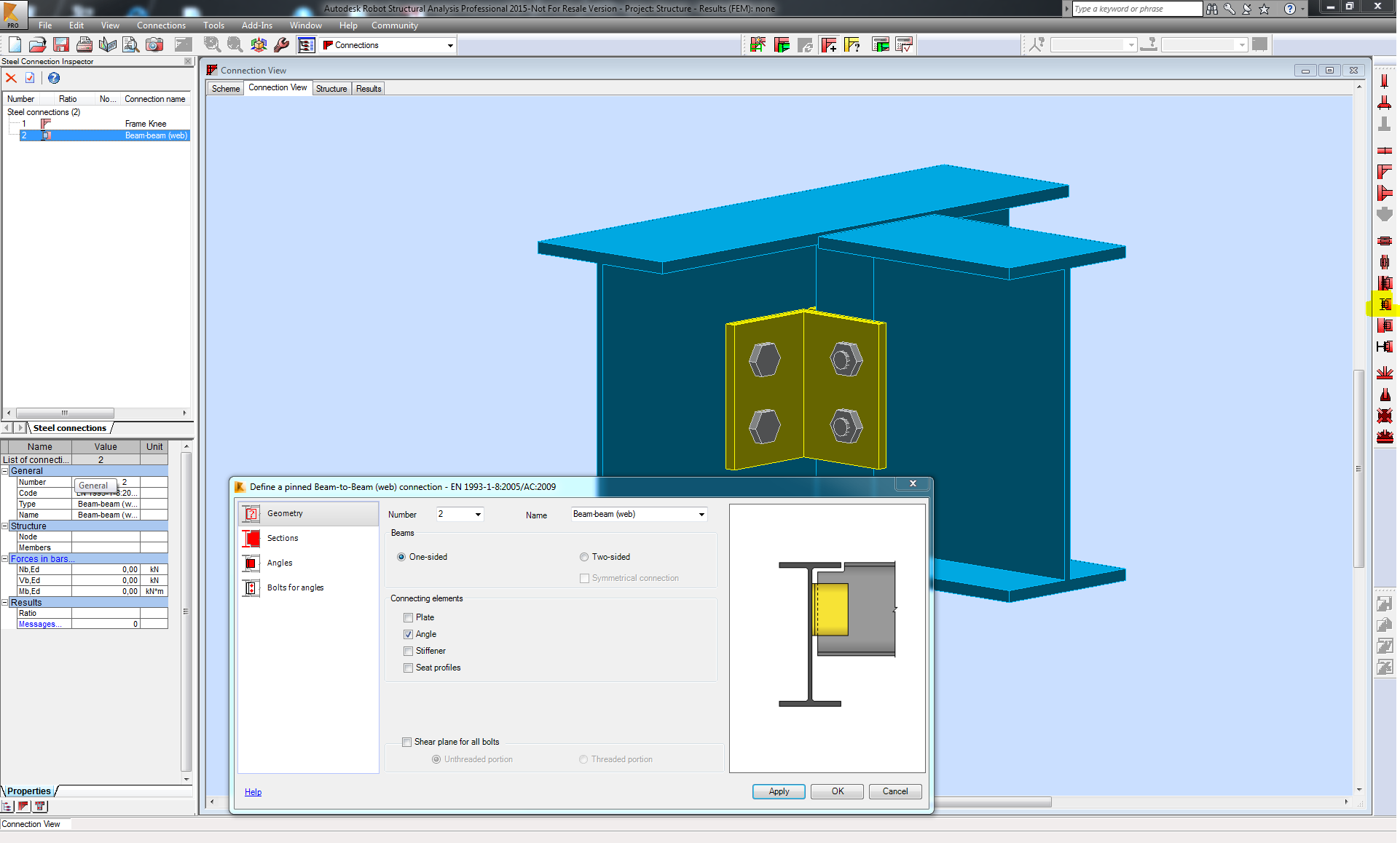
Task: Check the Seat profiles option
Action: (408, 668)
